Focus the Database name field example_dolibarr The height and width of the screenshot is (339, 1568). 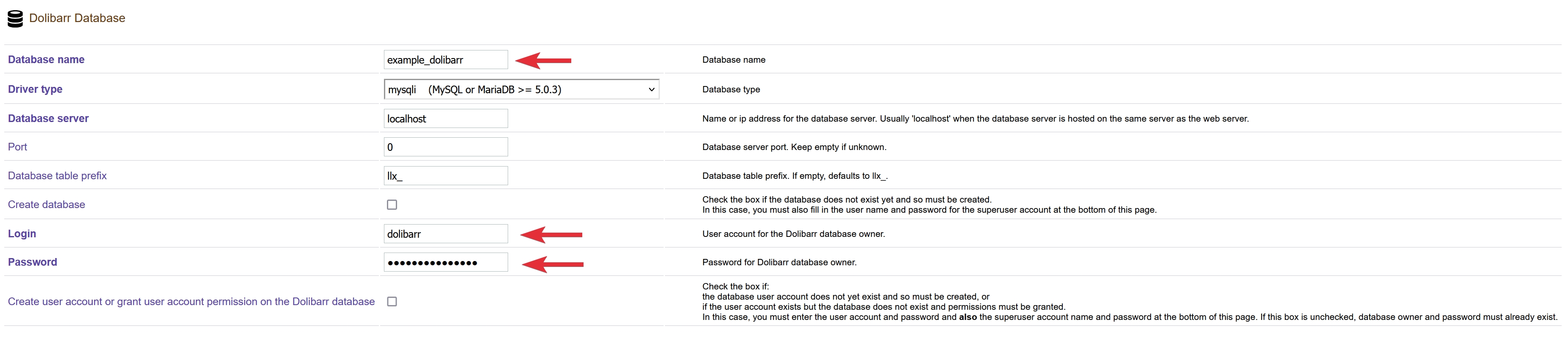pyautogui.click(x=445, y=60)
